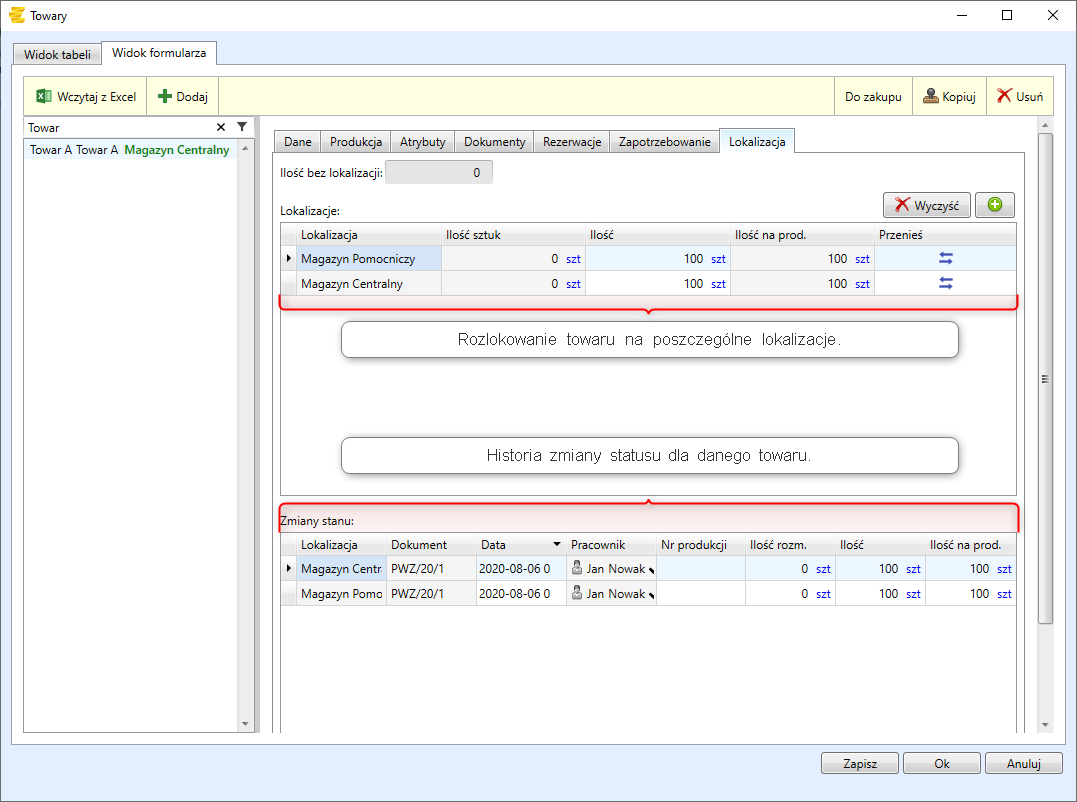Select the Towar A Magazyn Centralny list entry

coord(130,150)
